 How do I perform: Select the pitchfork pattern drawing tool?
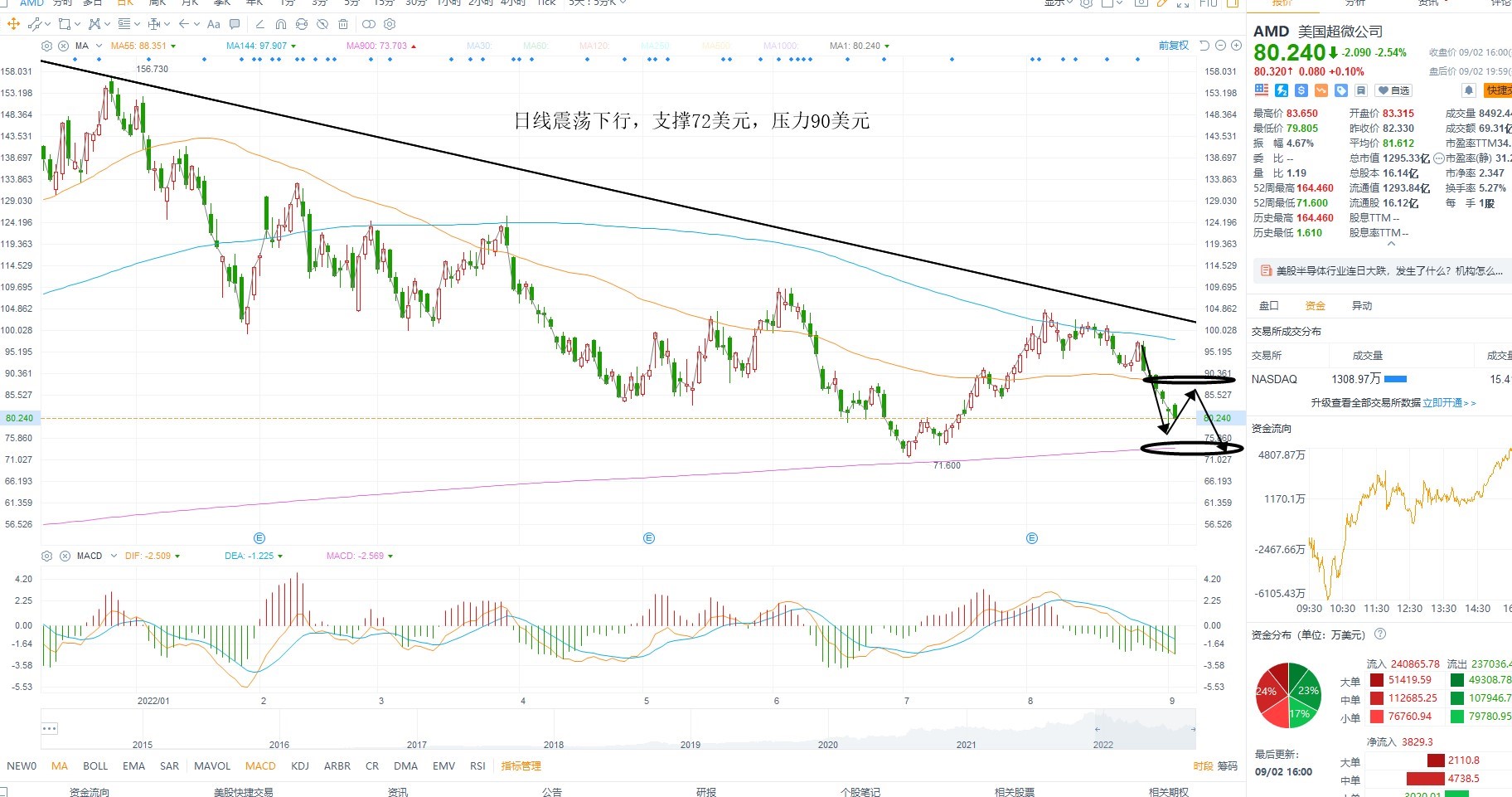(94, 24)
